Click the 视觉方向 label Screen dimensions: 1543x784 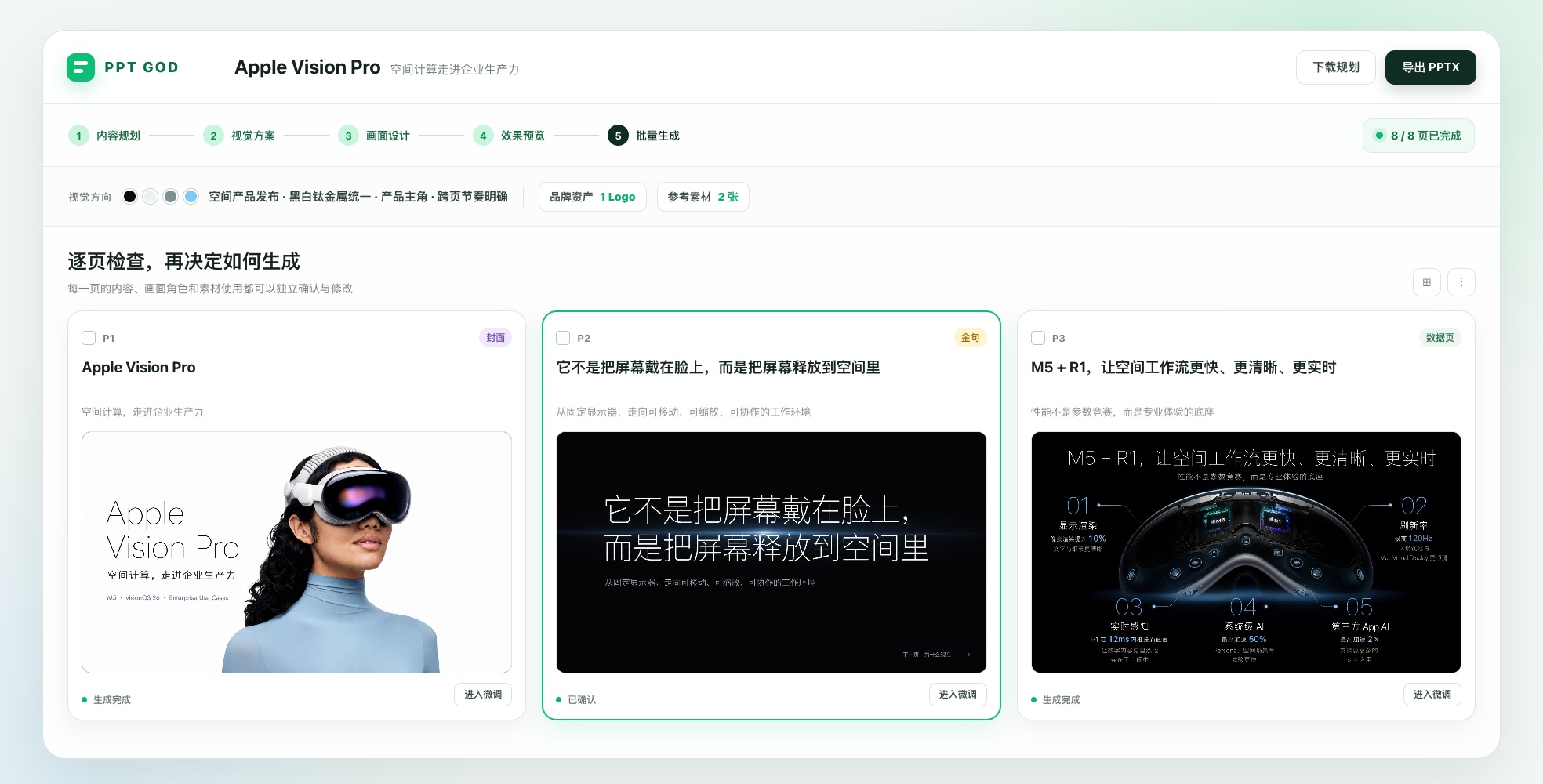(x=90, y=198)
